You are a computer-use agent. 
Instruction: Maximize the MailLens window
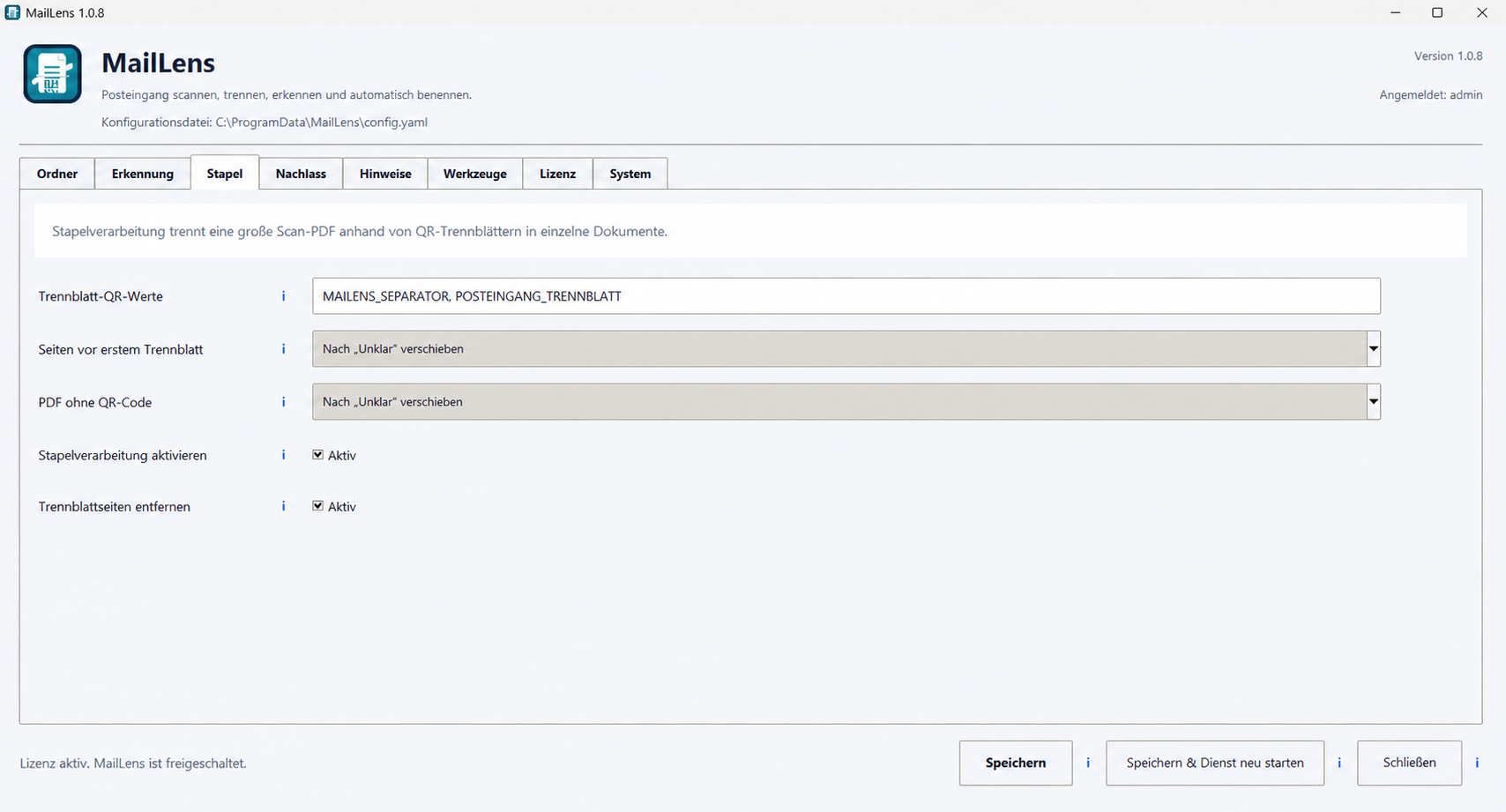click(x=1437, y=12)
